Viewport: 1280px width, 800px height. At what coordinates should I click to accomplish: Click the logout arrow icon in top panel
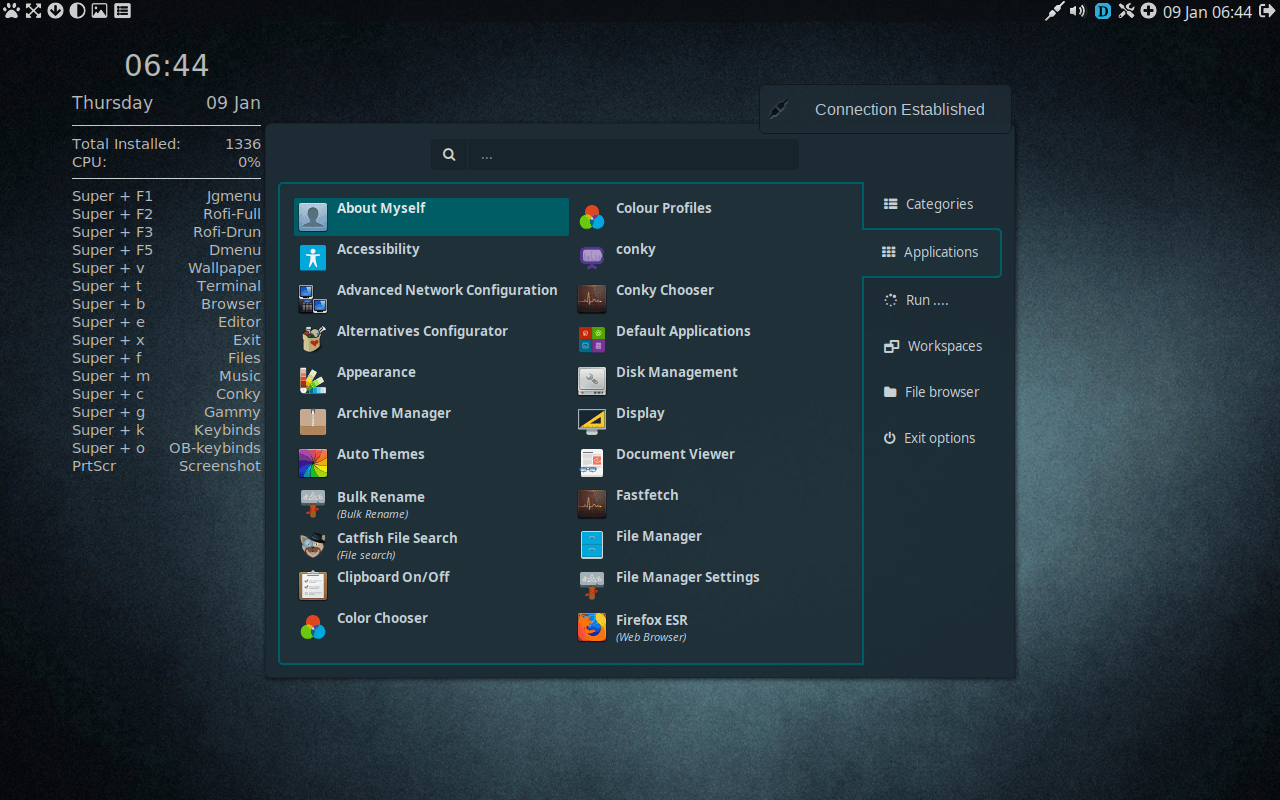[1267, 12]
